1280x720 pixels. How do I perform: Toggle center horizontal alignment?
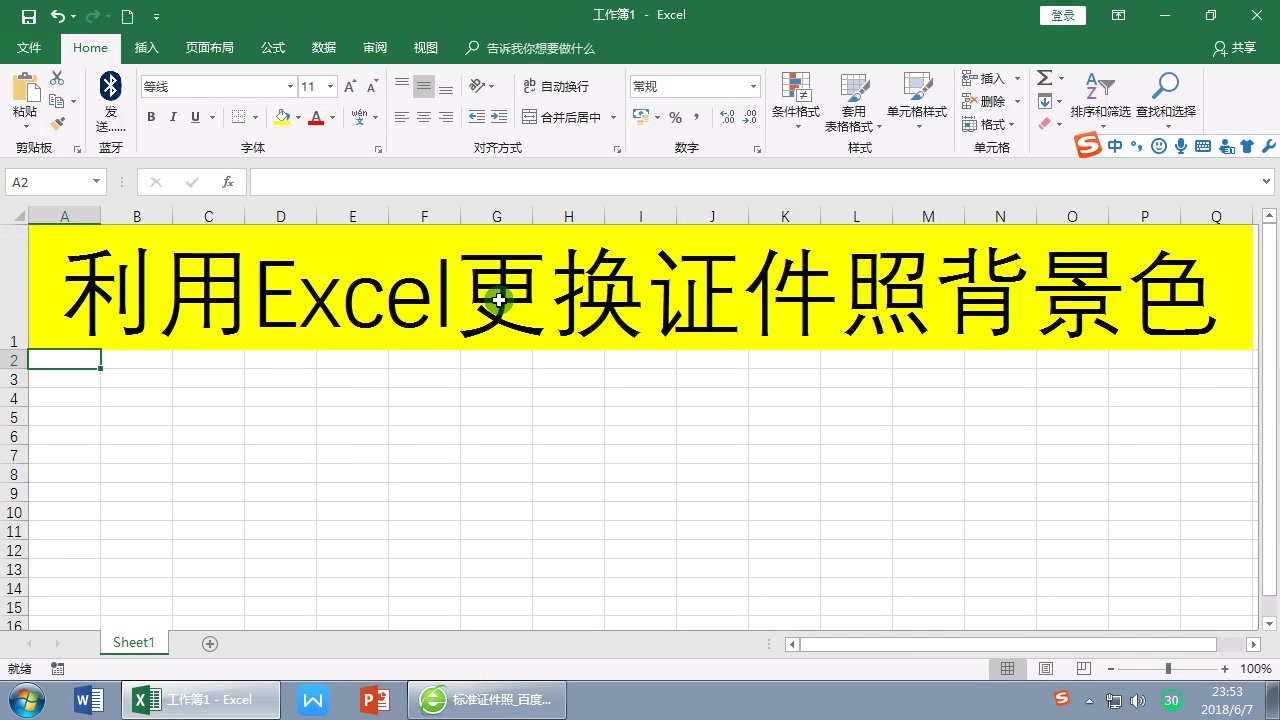click(x=423, y=117)
